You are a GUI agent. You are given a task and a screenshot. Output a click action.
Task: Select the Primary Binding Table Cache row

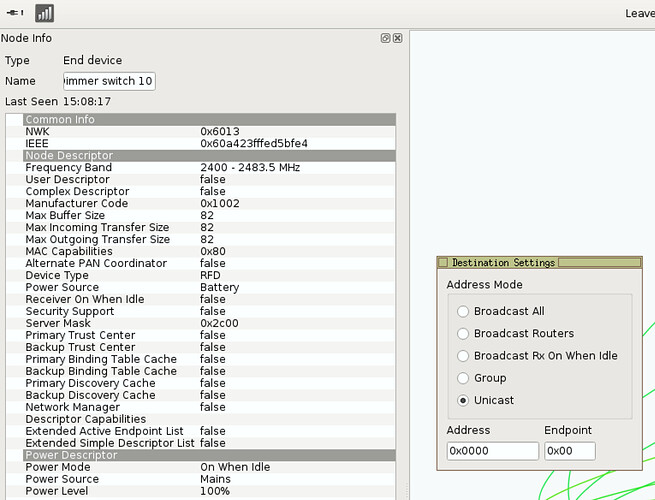(201, 359)
